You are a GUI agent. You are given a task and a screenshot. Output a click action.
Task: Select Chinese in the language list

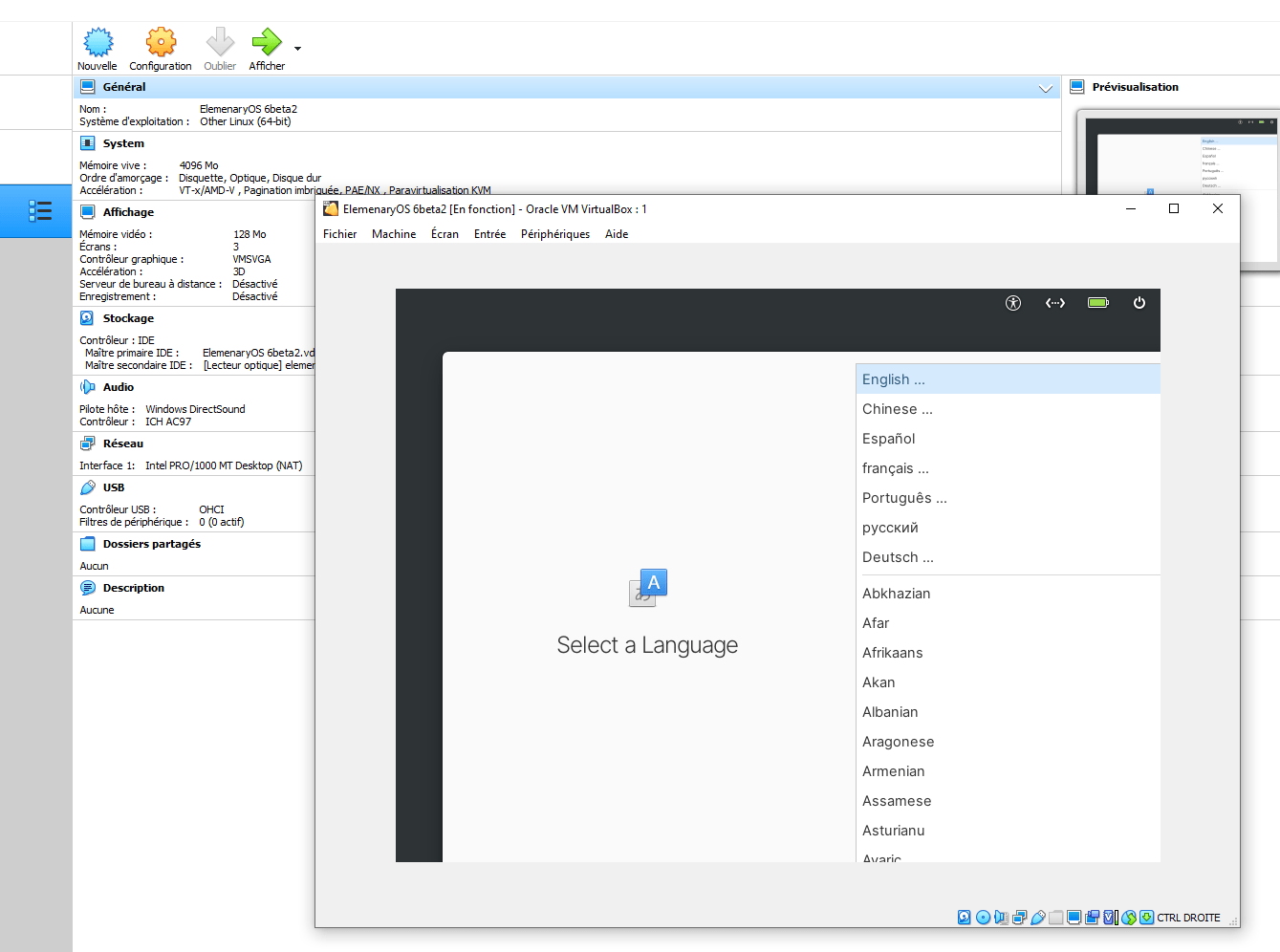pyautogui.click(x=1008, y=409)
